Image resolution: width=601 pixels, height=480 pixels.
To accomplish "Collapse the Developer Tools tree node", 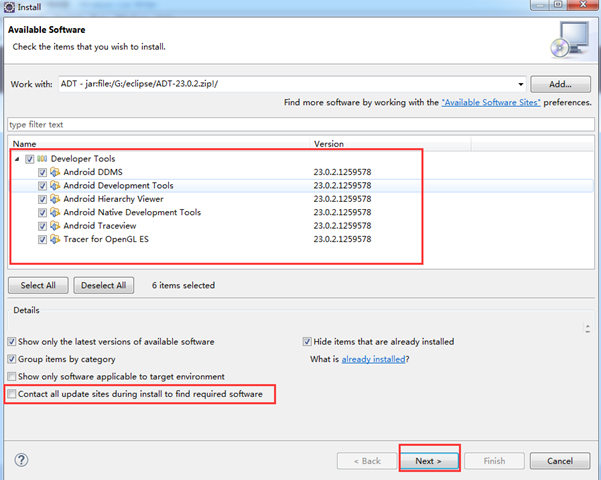I will (17, 159).
